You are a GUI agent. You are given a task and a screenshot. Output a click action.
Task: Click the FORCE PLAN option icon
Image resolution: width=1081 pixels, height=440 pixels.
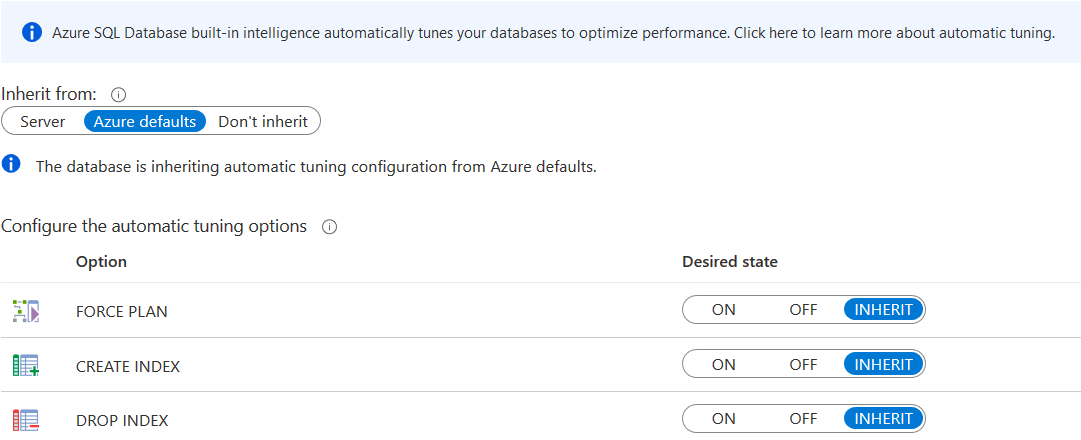coord(26,311)
